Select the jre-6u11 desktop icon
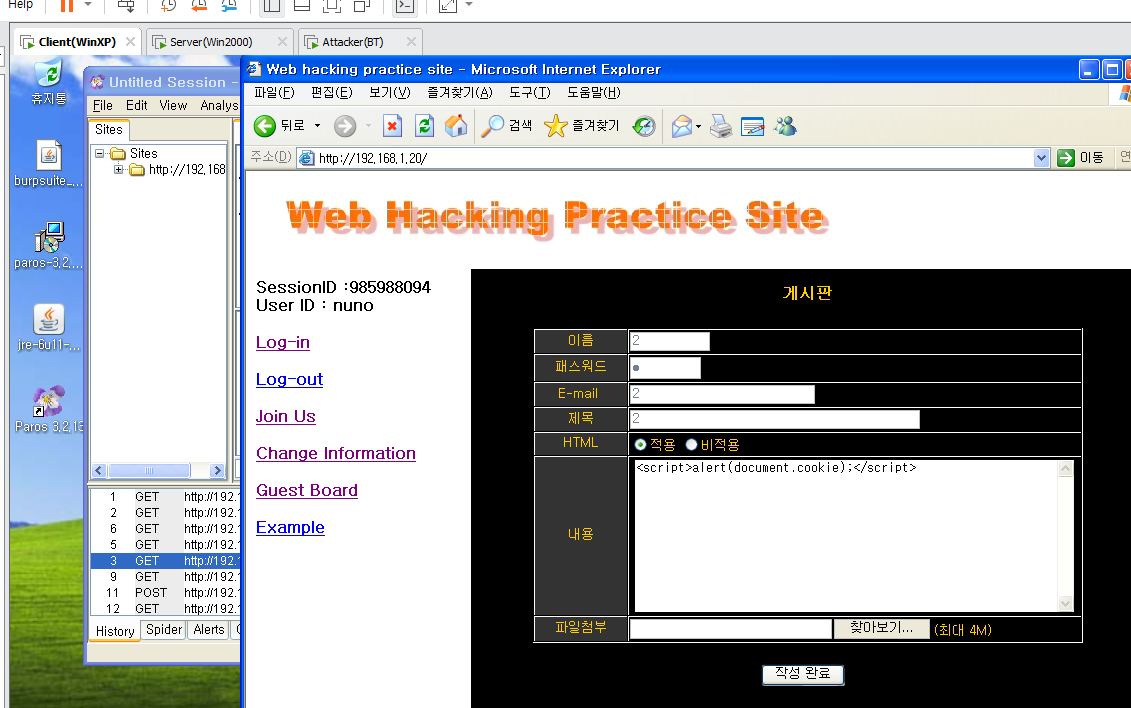 [48, 319]
